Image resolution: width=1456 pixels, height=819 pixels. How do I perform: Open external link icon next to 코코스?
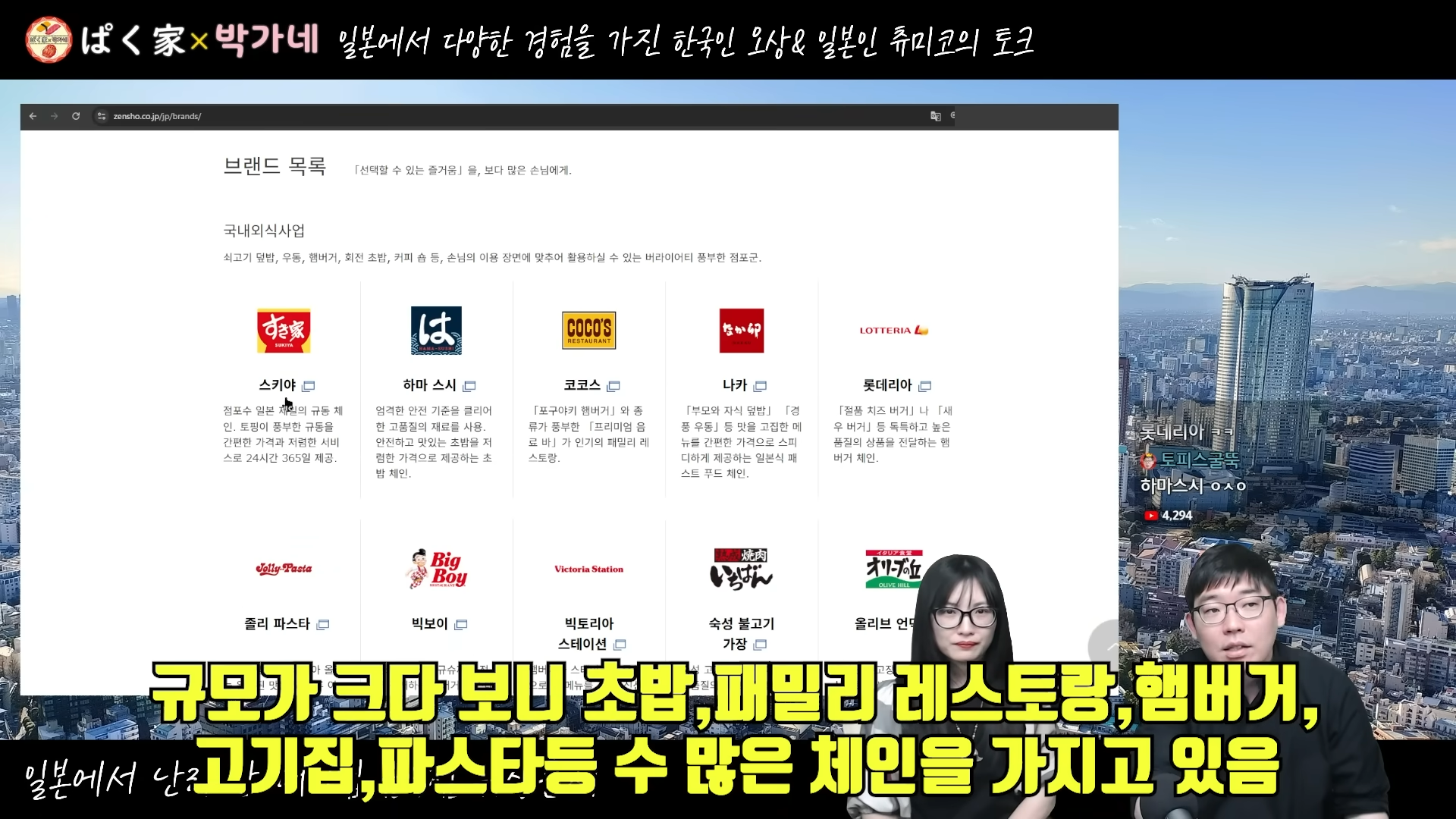click(x=613, y=386)
